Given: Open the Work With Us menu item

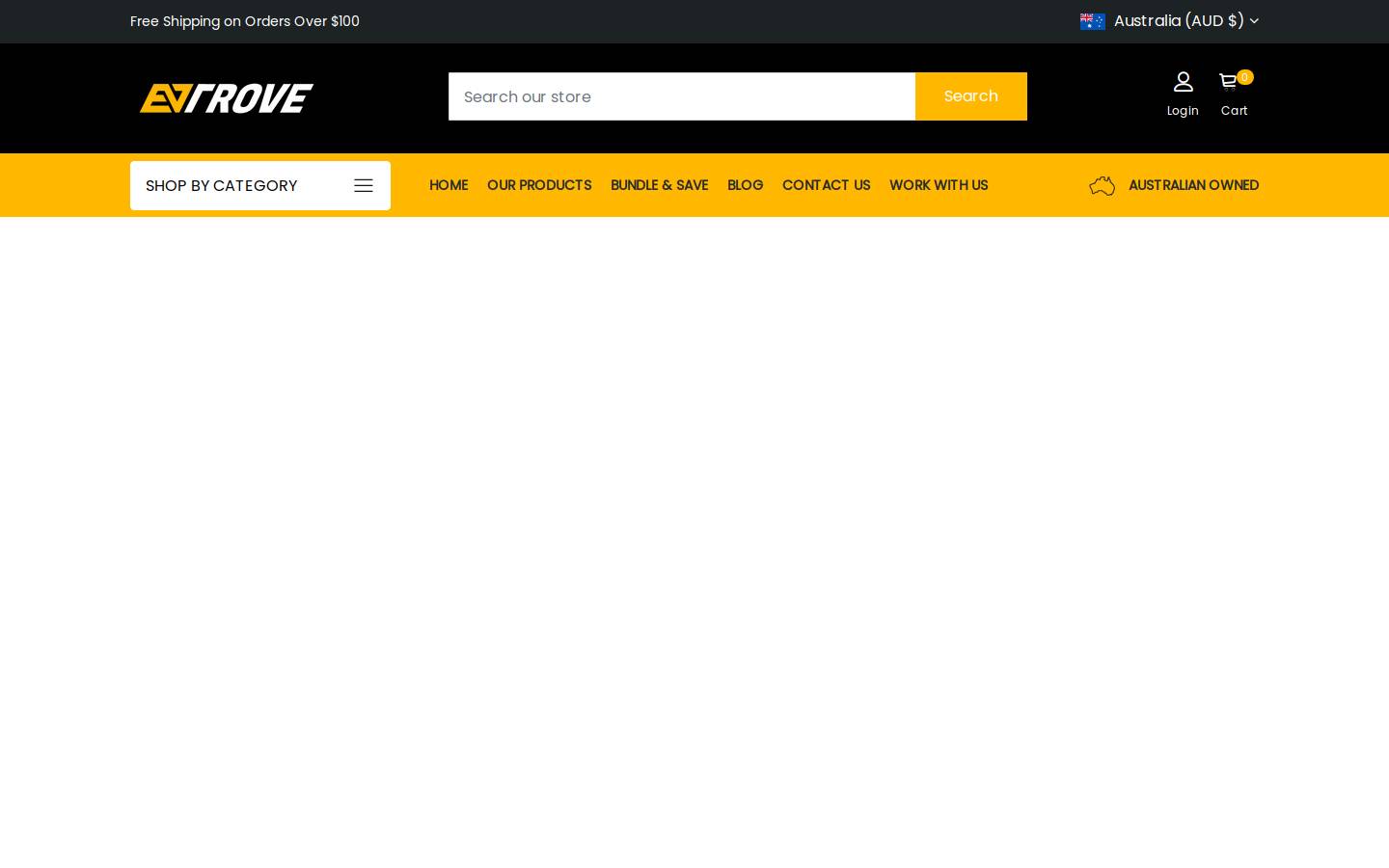Looking at the screenshot, I should 939,185.
